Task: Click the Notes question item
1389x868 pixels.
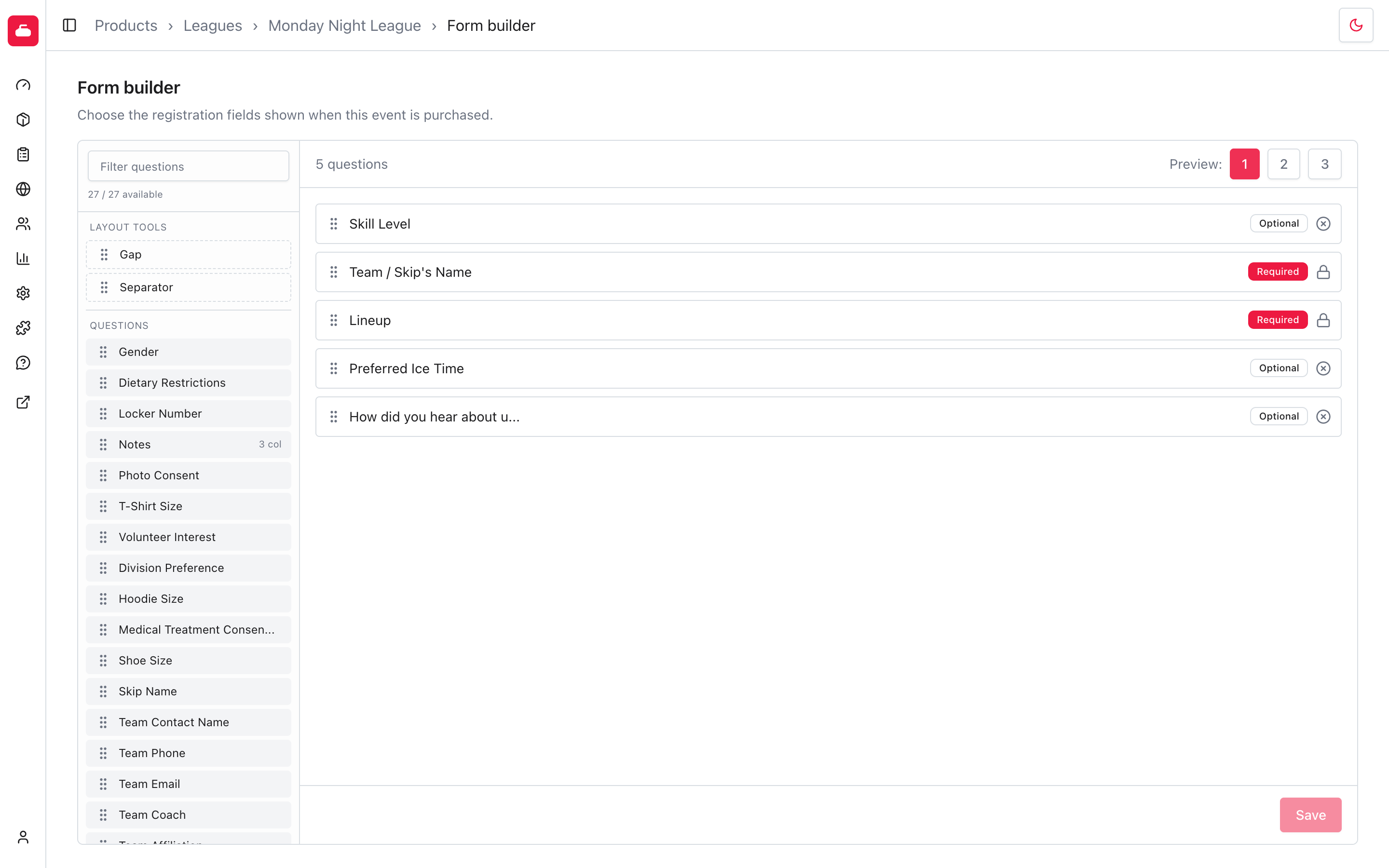Action: tap(188, 444)
